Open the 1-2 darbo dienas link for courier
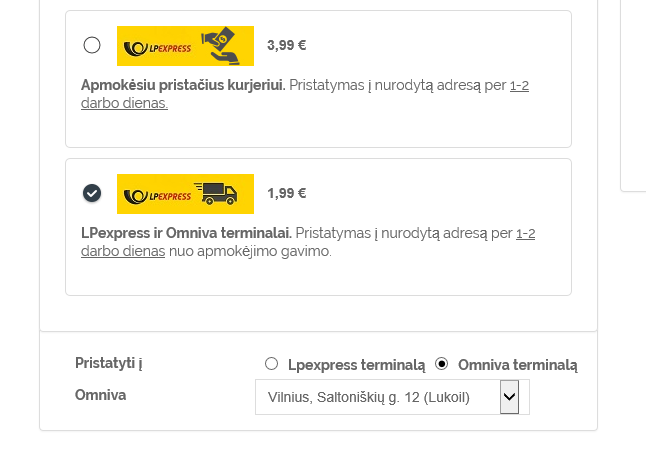 coord(519,86)
